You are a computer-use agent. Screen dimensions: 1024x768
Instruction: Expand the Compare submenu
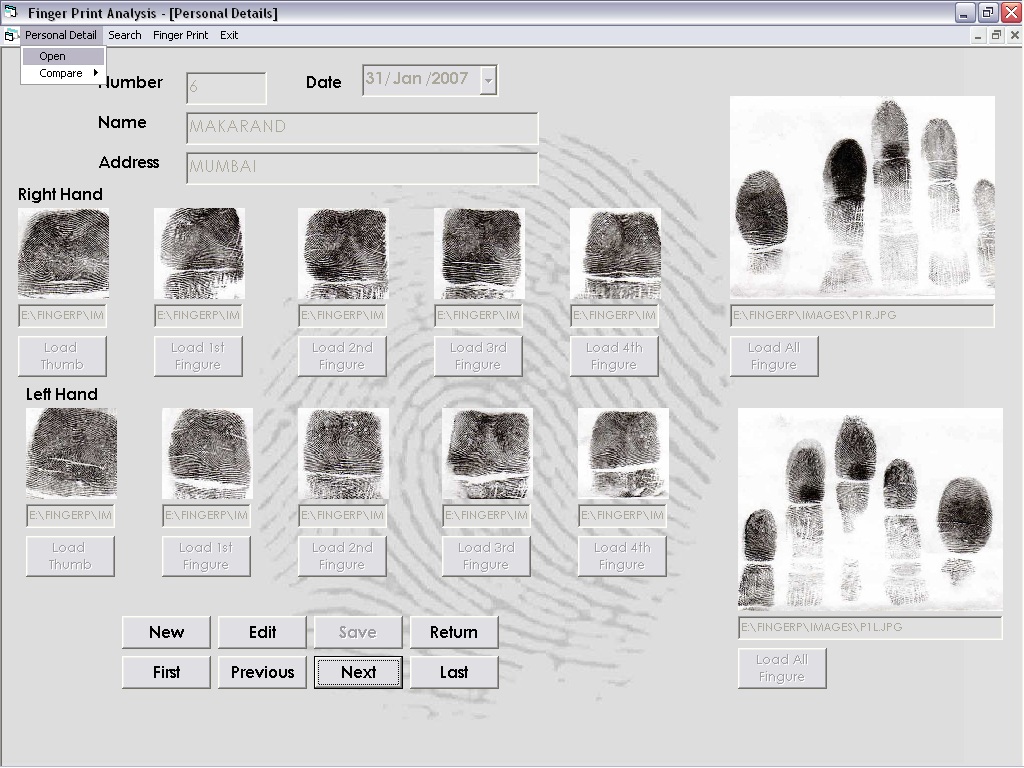pyautogui.click(x=62, y=73)
